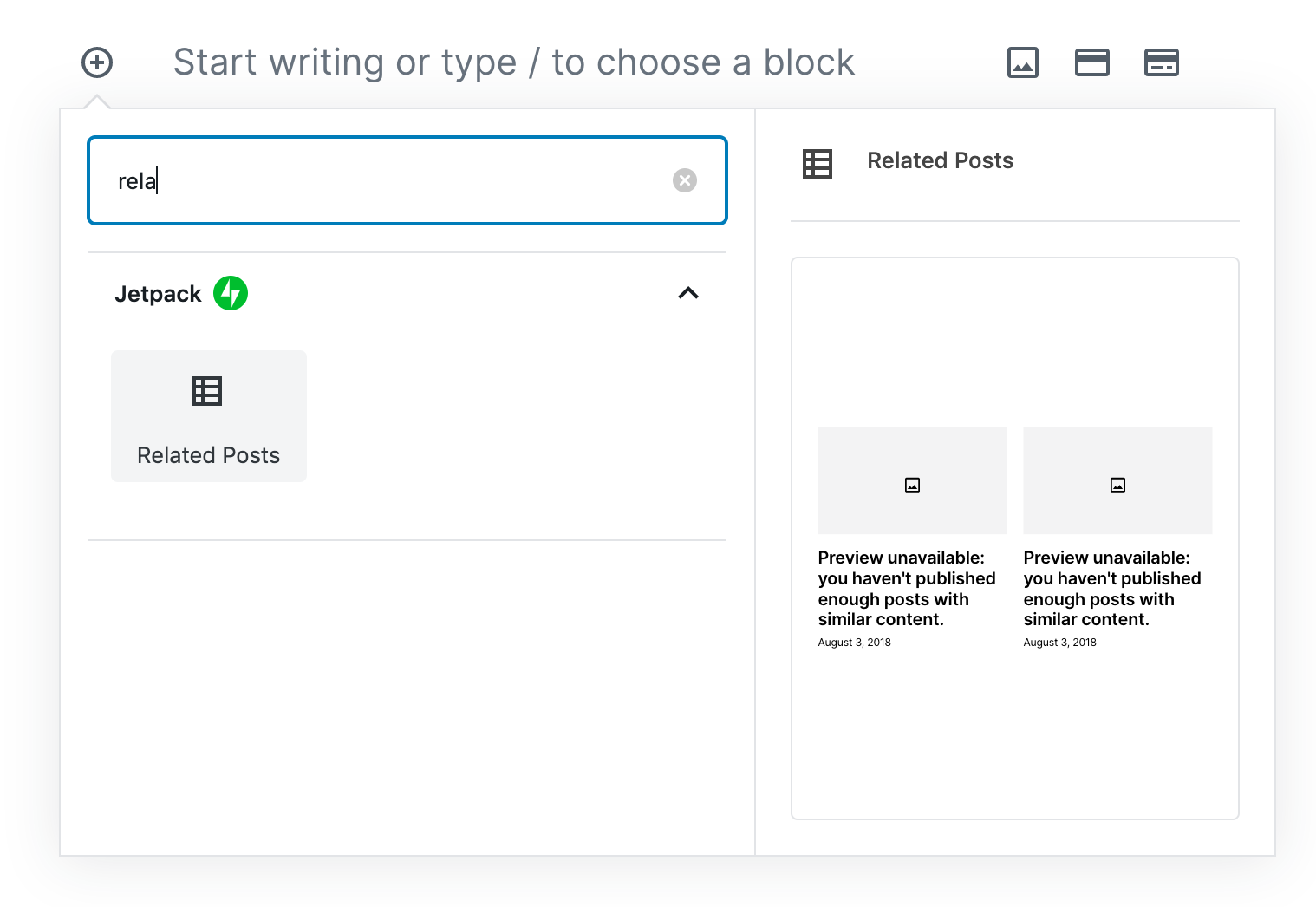
Task: Select the first preview post thumbnail
Action: [x=912, y=480]
